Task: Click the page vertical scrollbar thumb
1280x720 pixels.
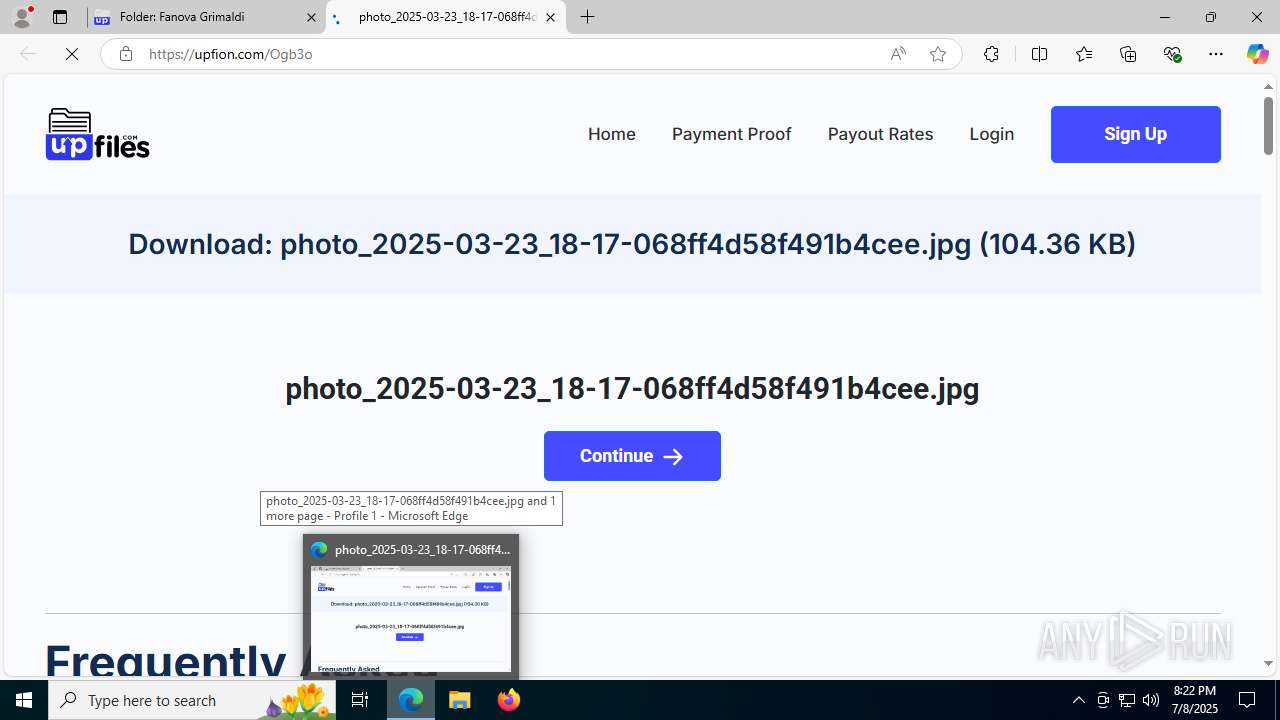Action: coord(1268,126)
